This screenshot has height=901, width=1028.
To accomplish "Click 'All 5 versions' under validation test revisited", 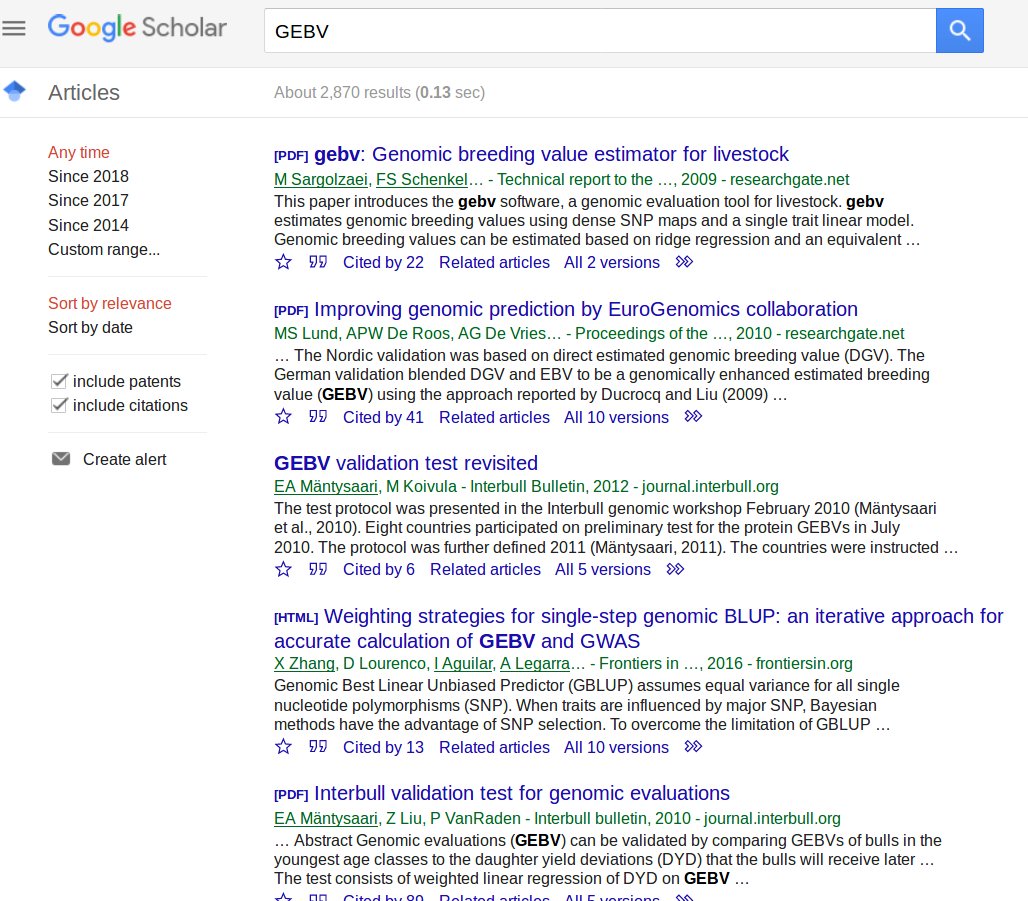I will [603, 569].
